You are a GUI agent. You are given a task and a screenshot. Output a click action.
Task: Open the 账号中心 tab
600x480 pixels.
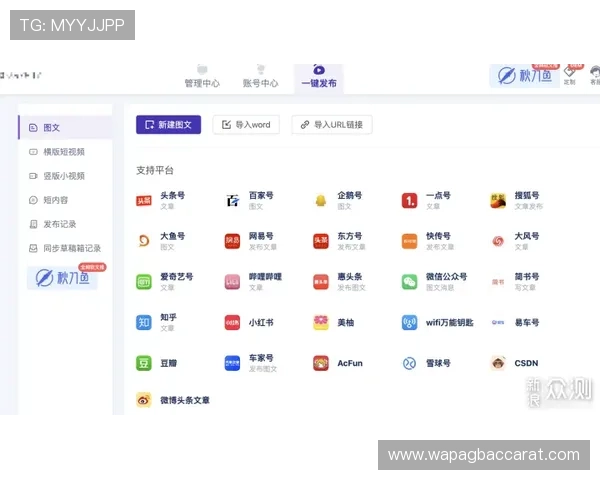coord(261,77)
